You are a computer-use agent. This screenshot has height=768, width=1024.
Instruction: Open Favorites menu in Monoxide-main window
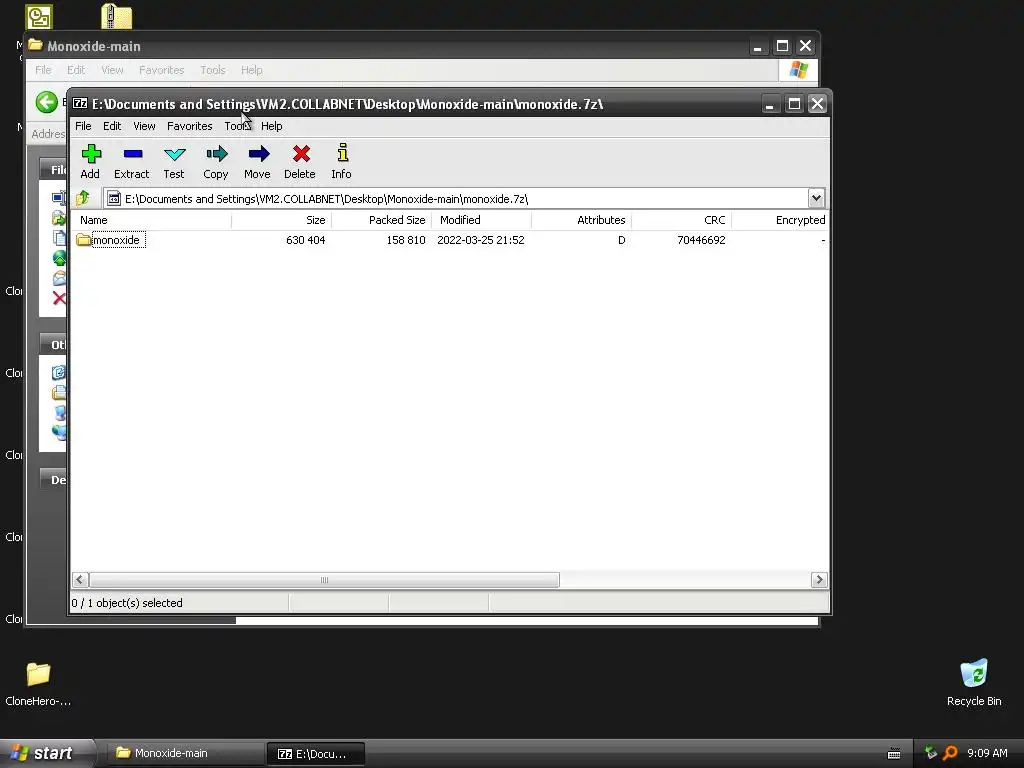(161, 70)
